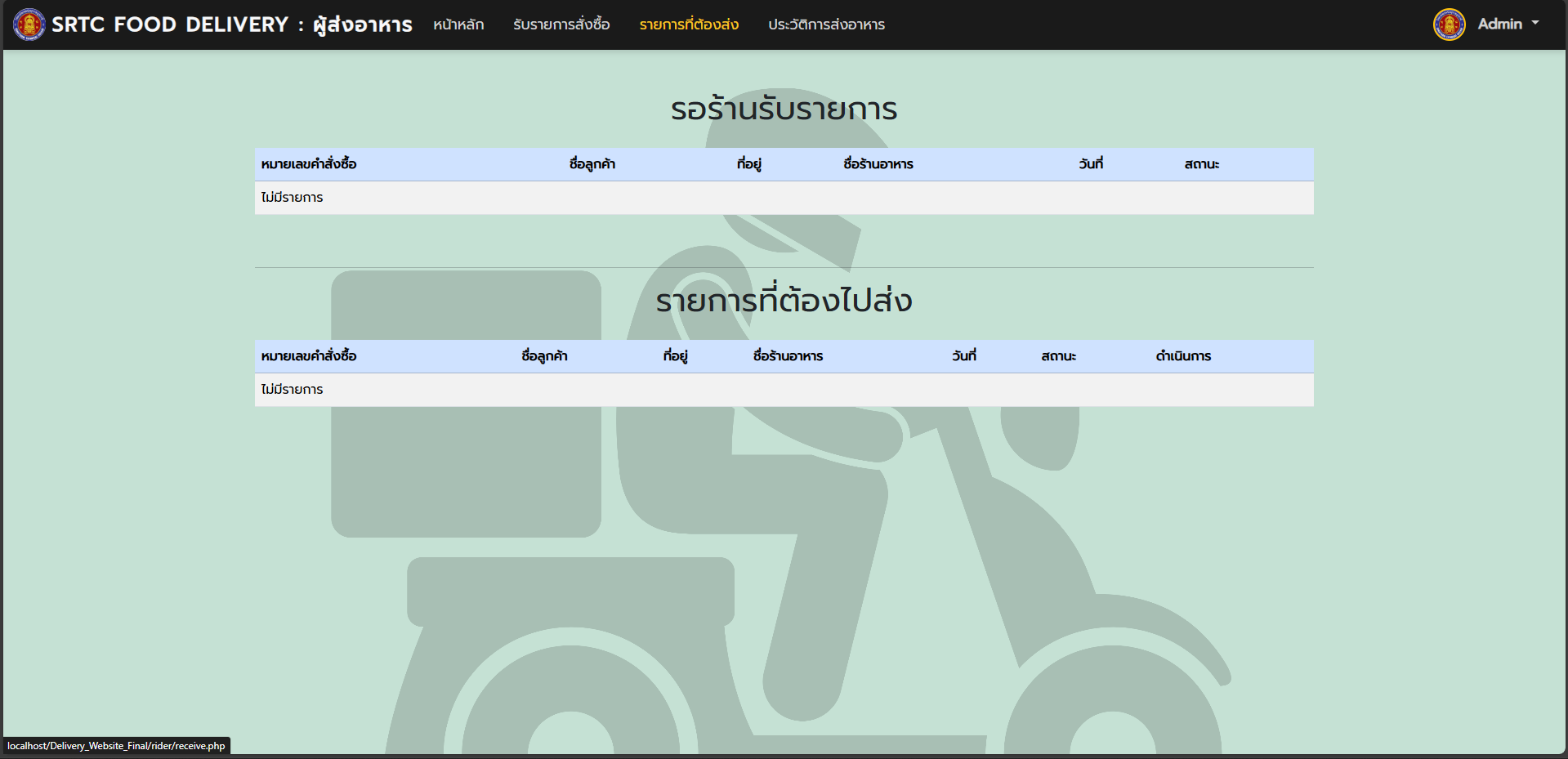Click ไม่มีรายการ row in รายการที่ต้องไปส่ง table
Image resolution: width=1568 pixels, height=759 pixels.
coord(293,390)
